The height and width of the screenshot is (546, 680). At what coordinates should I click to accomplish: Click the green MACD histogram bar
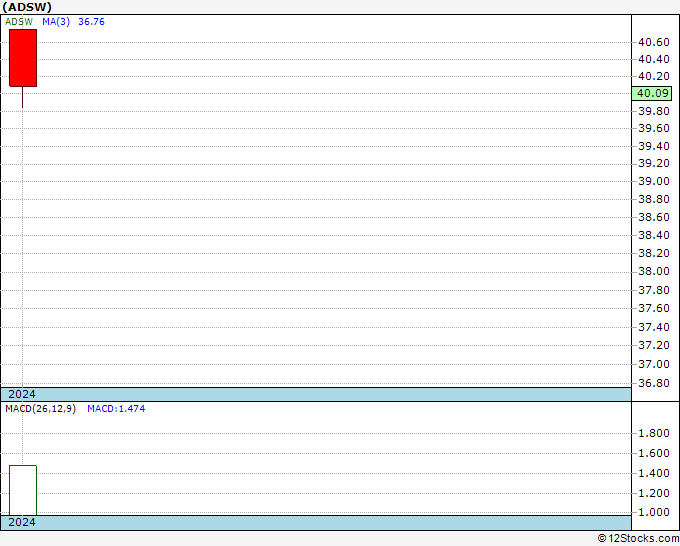pyautogui.click(x=23, y=490)
